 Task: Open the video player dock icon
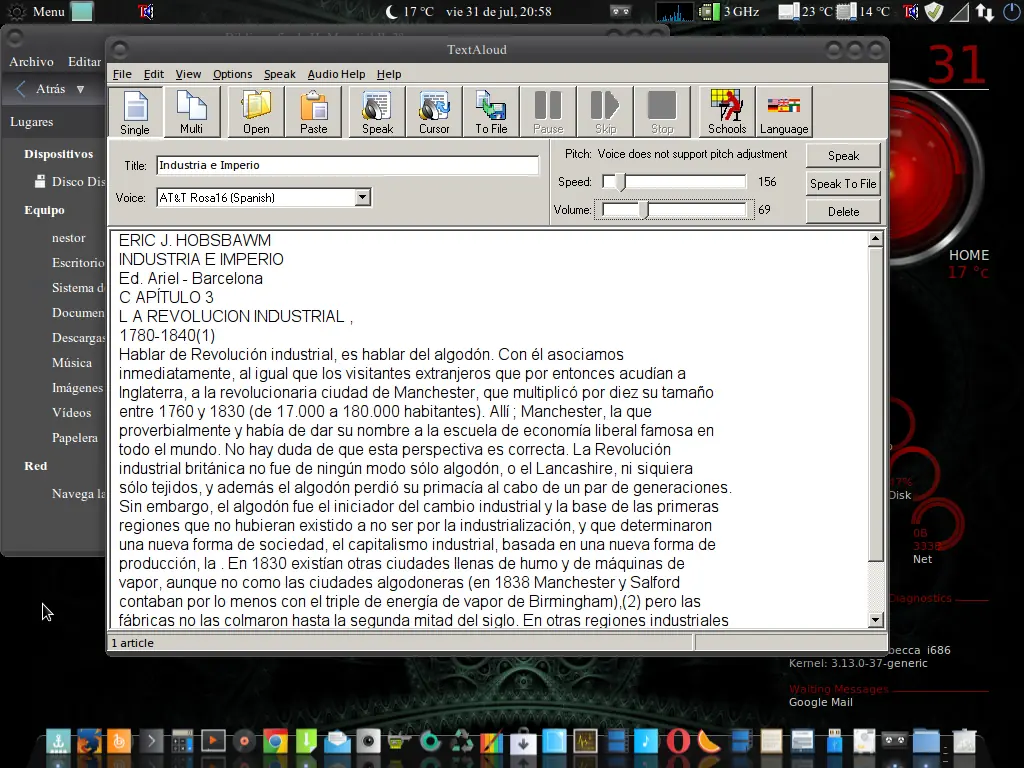213,741
